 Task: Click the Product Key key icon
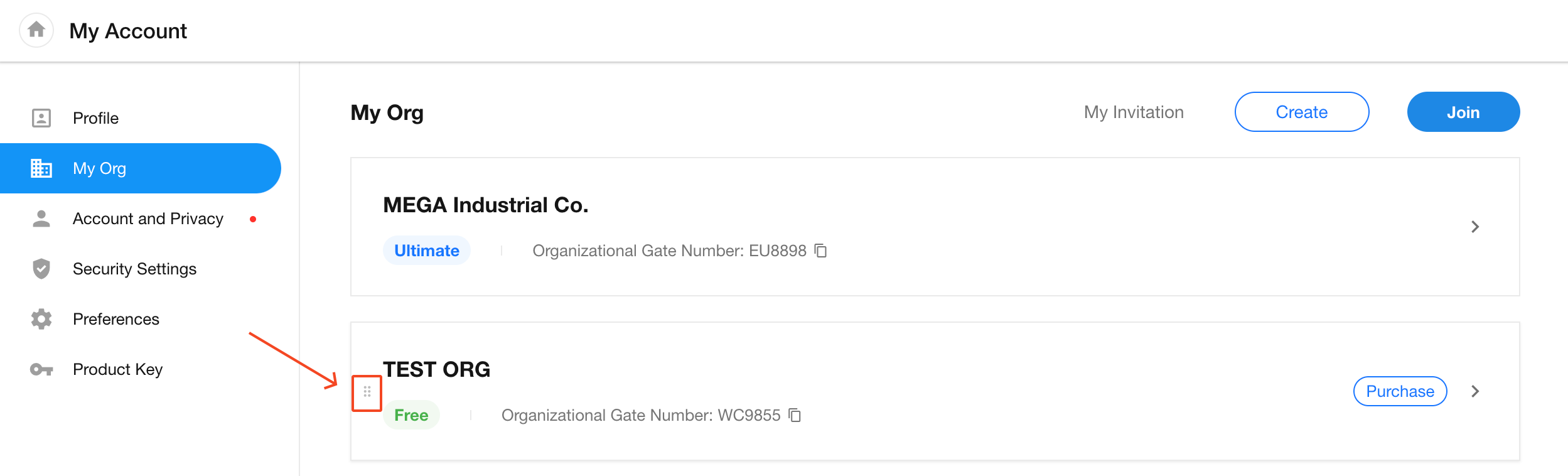pos(41,369)
